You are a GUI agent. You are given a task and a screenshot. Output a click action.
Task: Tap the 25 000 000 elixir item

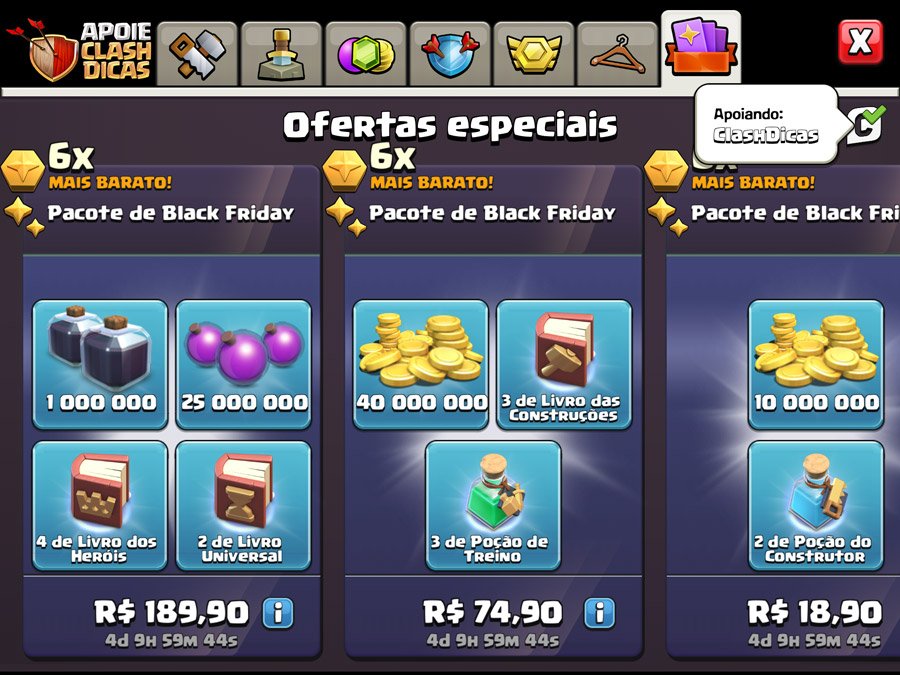[x=243, y=364]
